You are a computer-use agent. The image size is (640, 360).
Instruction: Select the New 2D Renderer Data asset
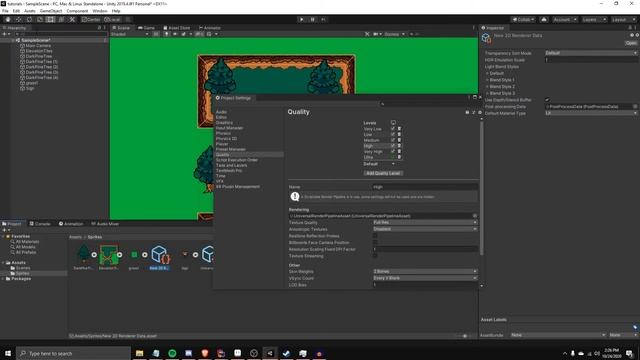tap(159, 258)
